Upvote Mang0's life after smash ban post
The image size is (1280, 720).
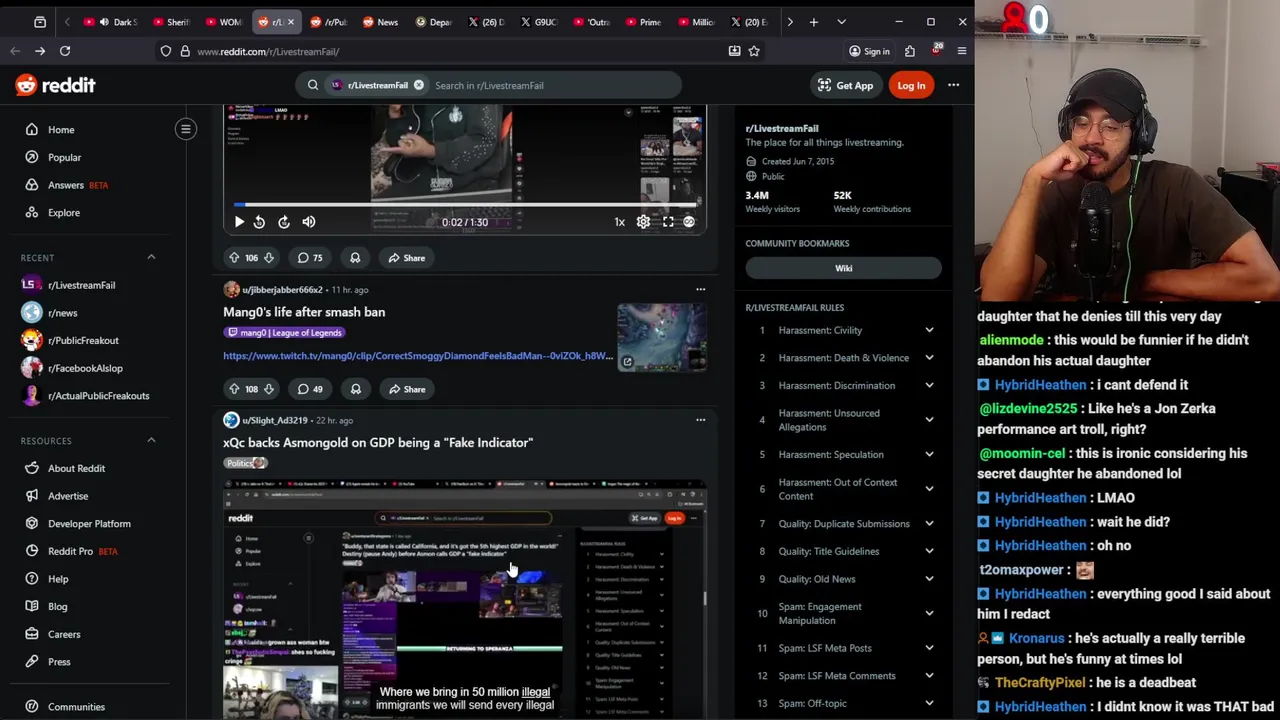coord(234,389)
